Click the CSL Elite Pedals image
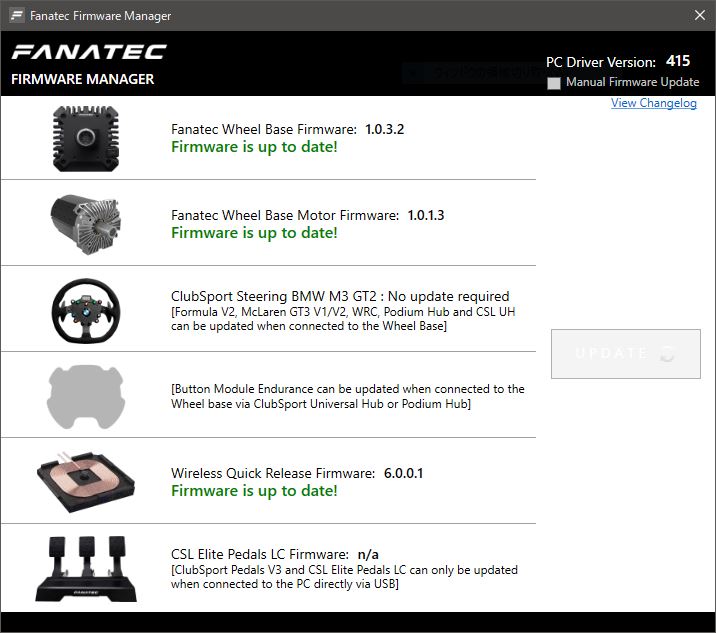Screen dimensions: 716x633 click(86, 569)
